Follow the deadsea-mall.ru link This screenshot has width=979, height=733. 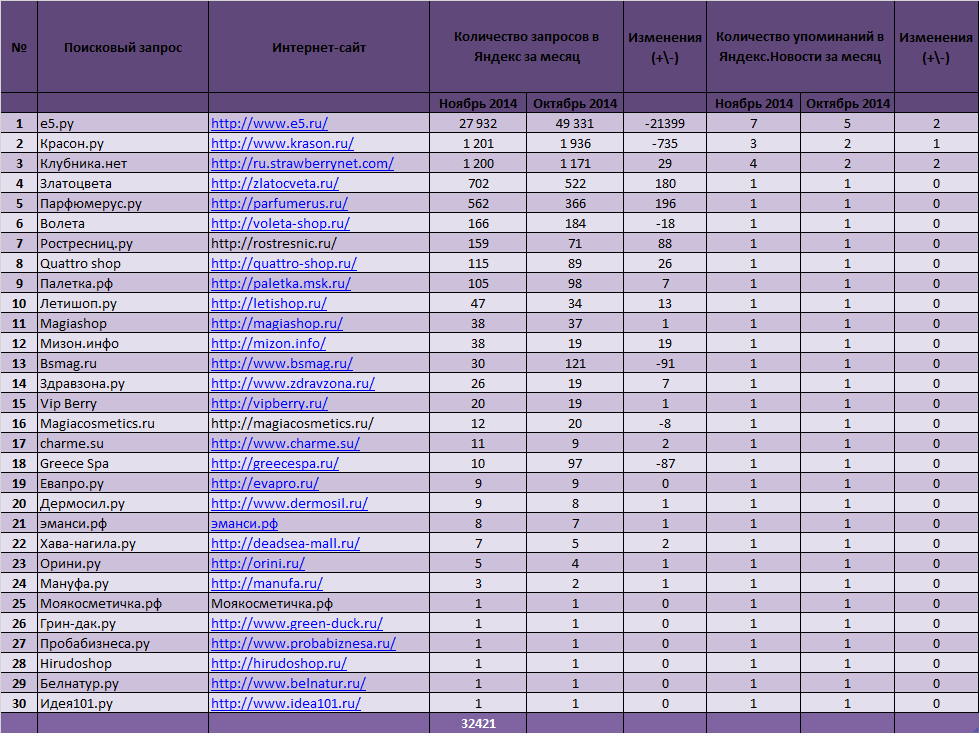click(x=285, y=543)
